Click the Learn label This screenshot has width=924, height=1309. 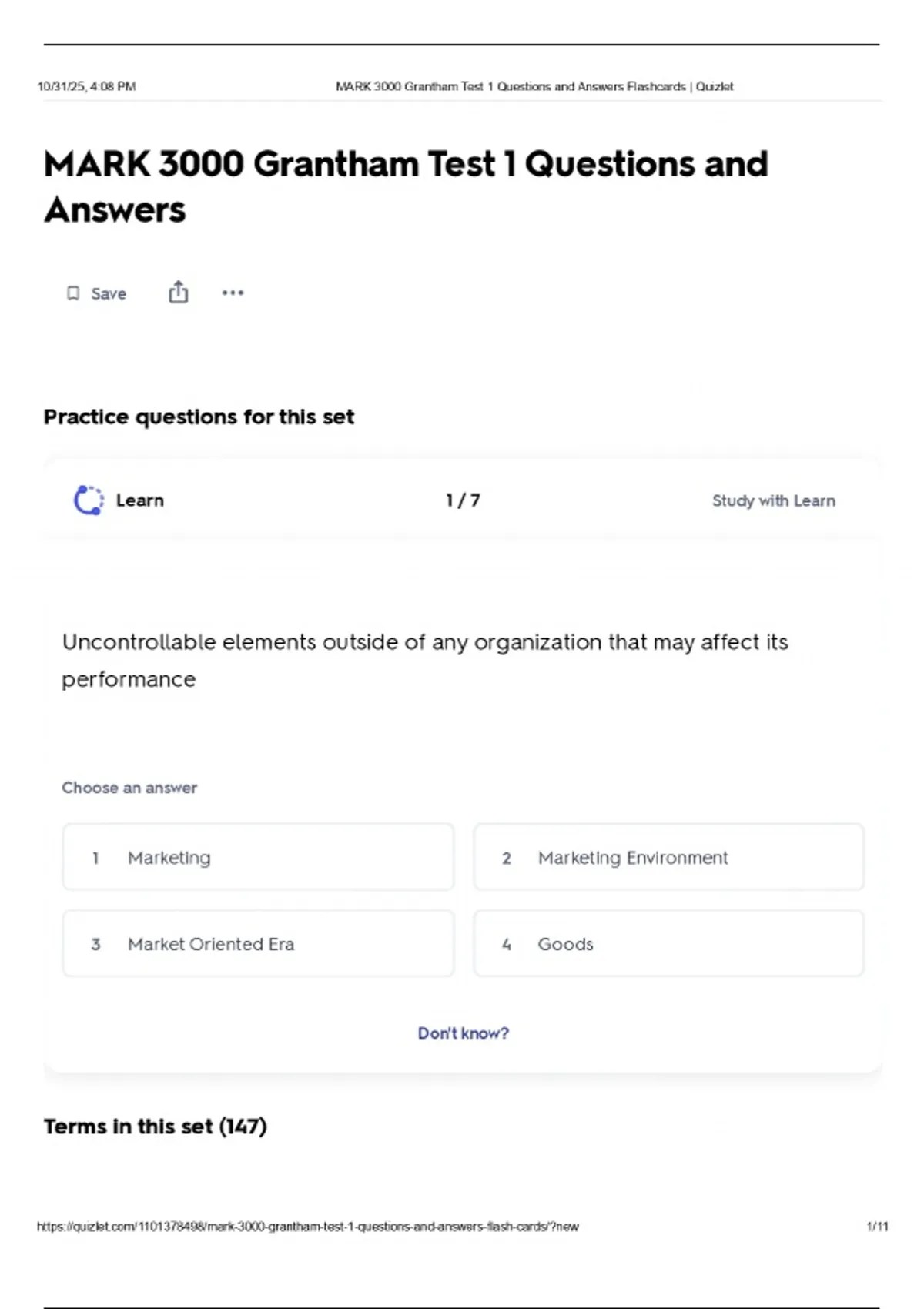tap(139, 500)
